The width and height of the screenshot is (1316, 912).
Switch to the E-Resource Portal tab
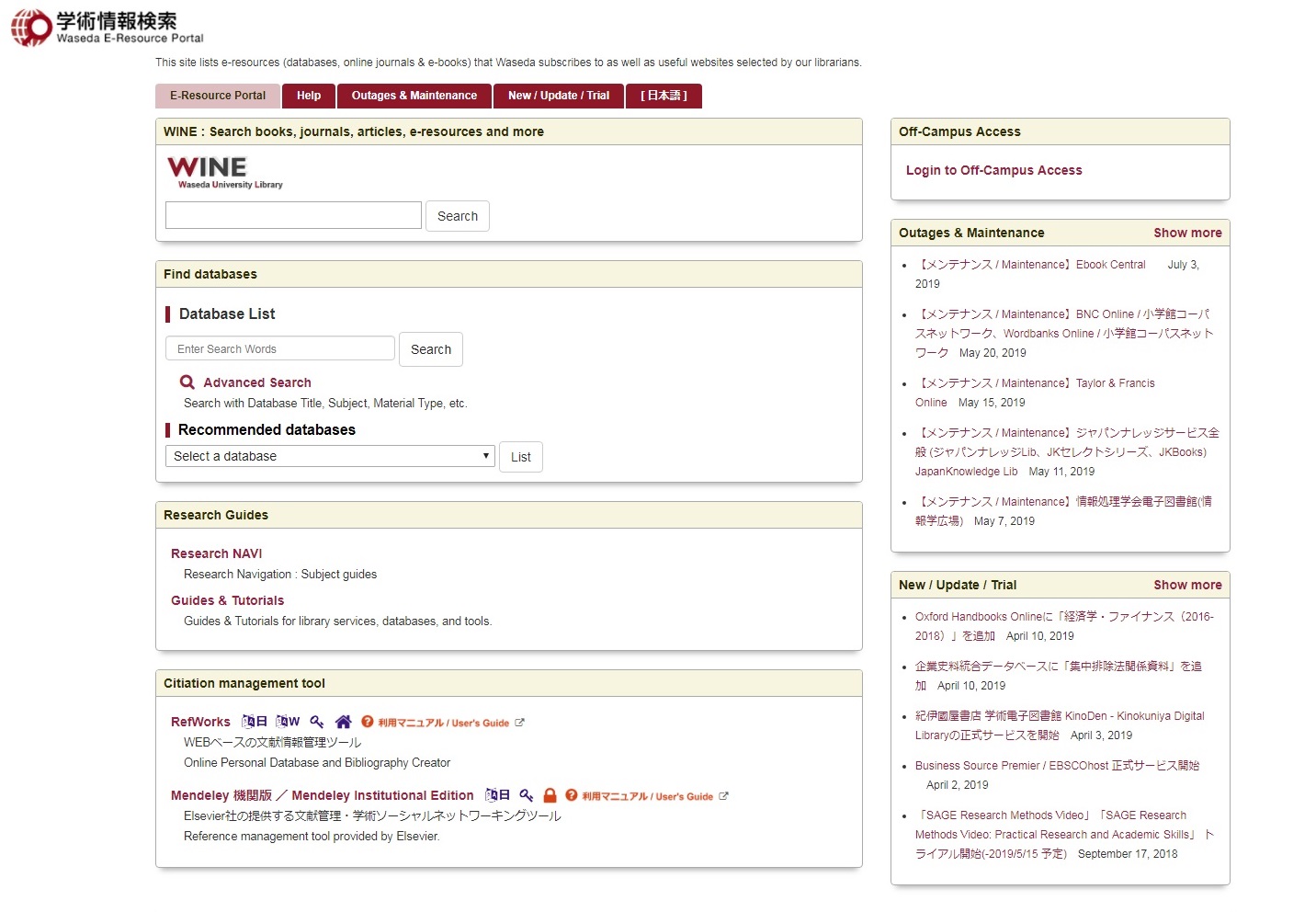[218, 96]
